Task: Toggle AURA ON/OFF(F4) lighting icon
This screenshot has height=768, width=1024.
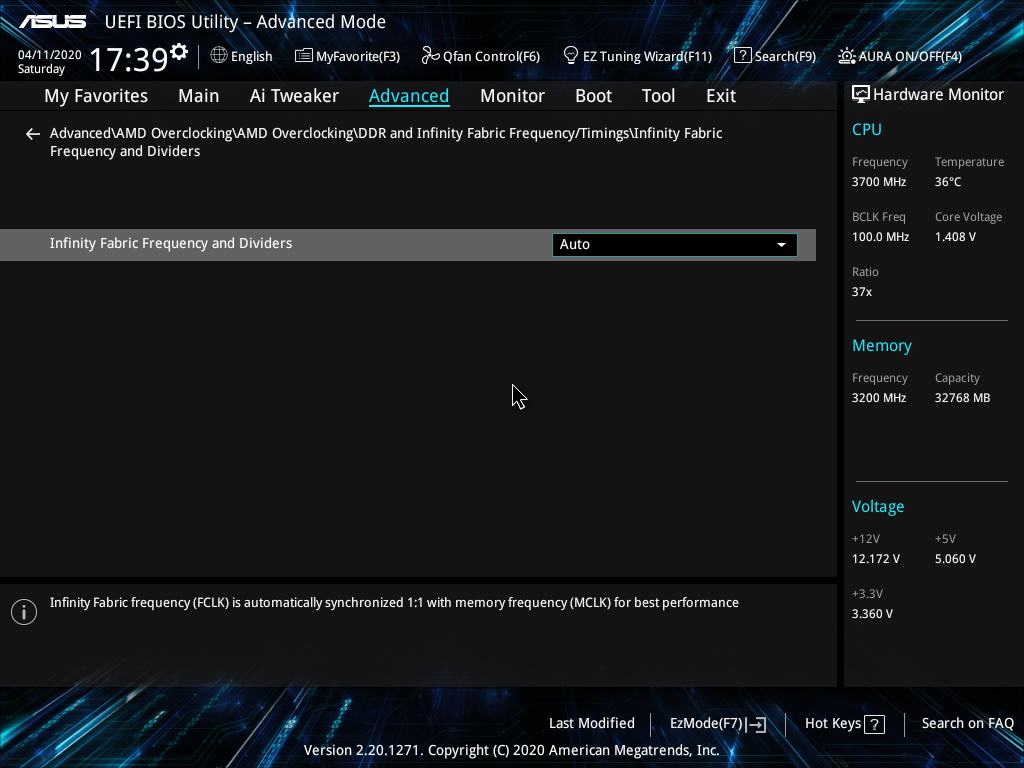Action: [846, 56]
